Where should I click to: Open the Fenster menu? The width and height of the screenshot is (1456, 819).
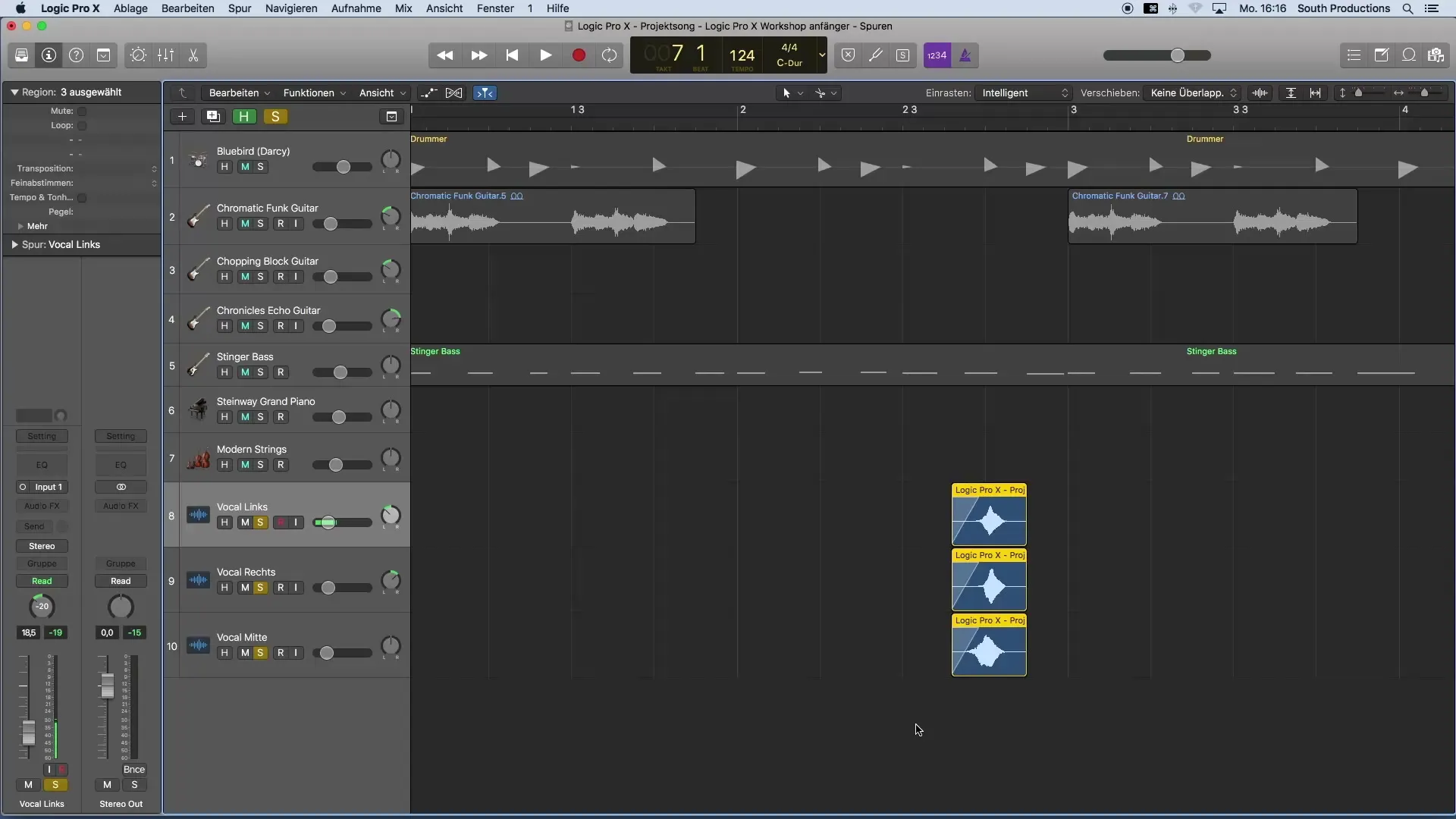(x=495, y=8)
